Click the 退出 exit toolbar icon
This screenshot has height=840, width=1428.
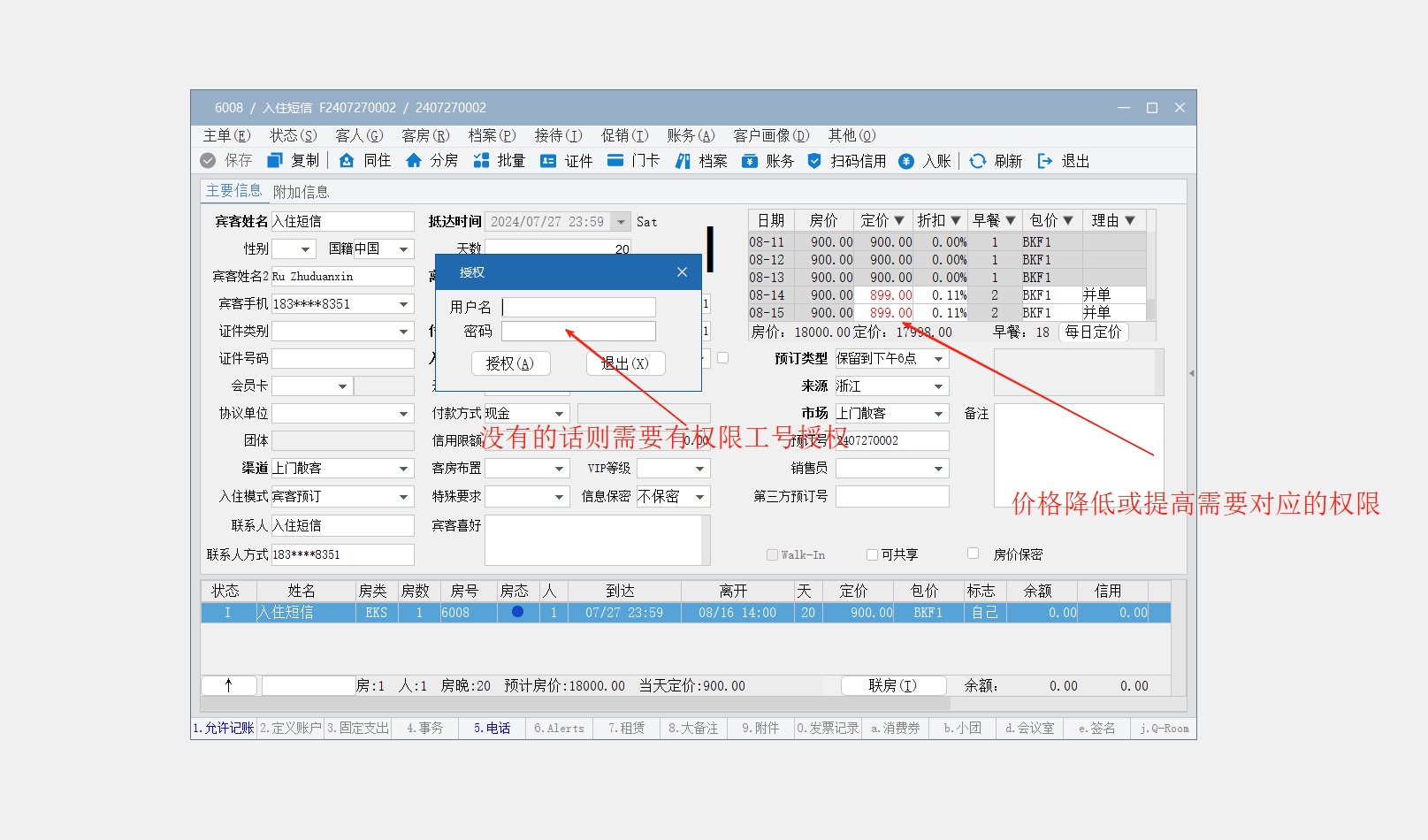(x=1045, y=161)
